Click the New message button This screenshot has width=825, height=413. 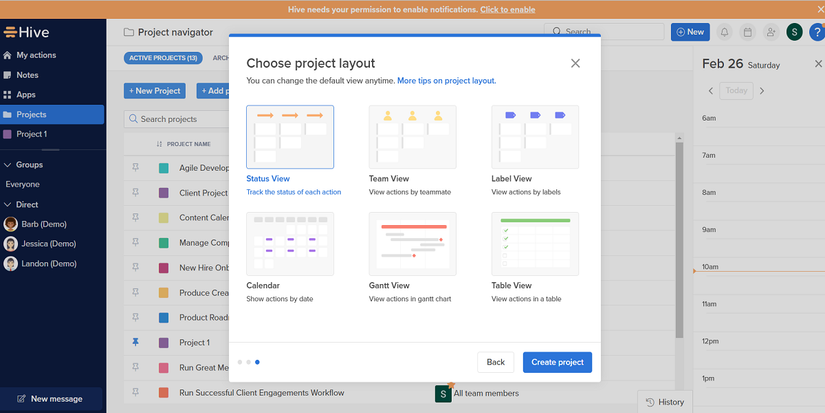point(51,399)
